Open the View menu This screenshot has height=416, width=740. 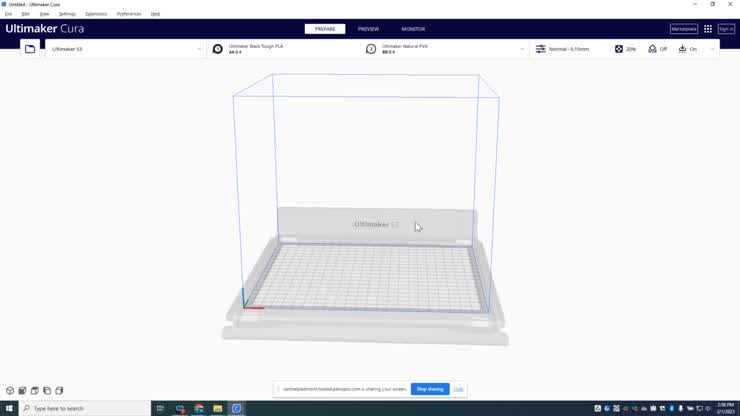coord(44,14)
